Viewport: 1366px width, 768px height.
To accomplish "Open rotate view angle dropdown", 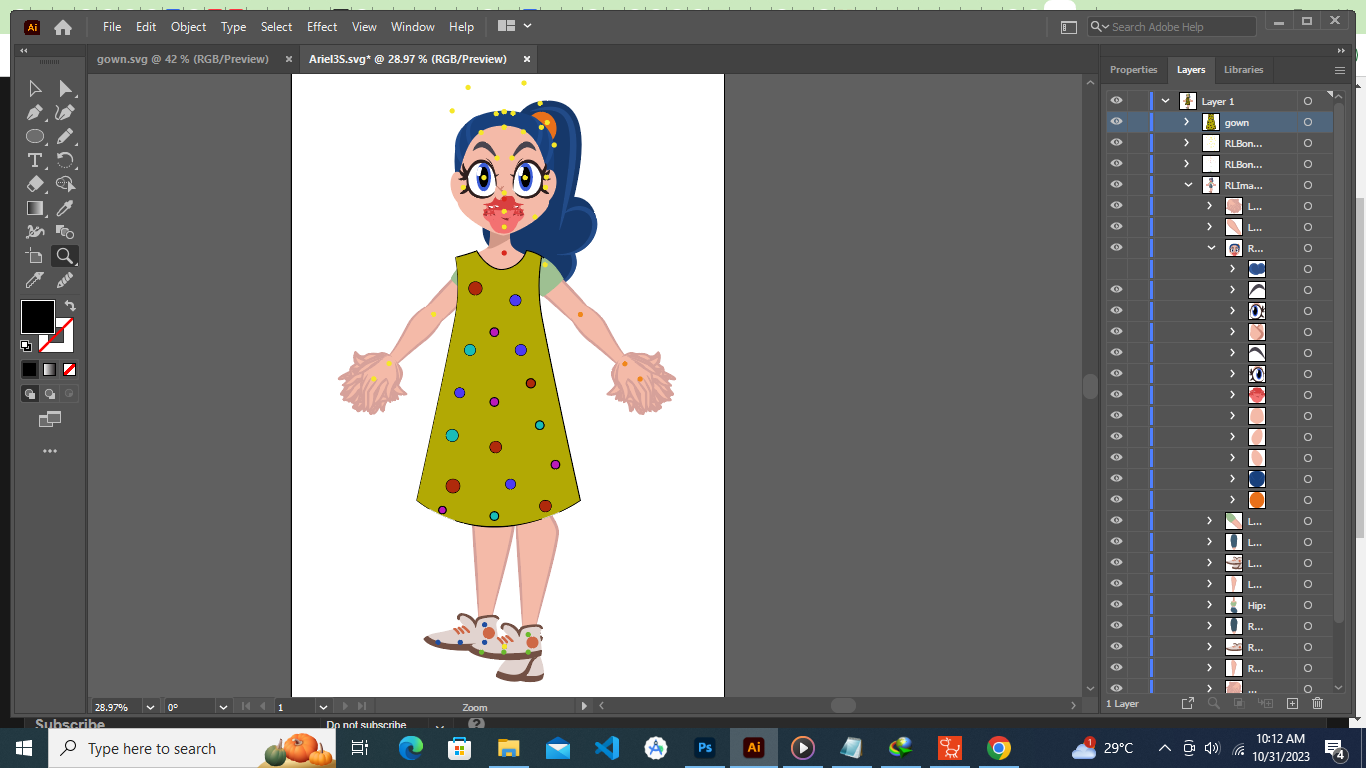I will point(224,707).
